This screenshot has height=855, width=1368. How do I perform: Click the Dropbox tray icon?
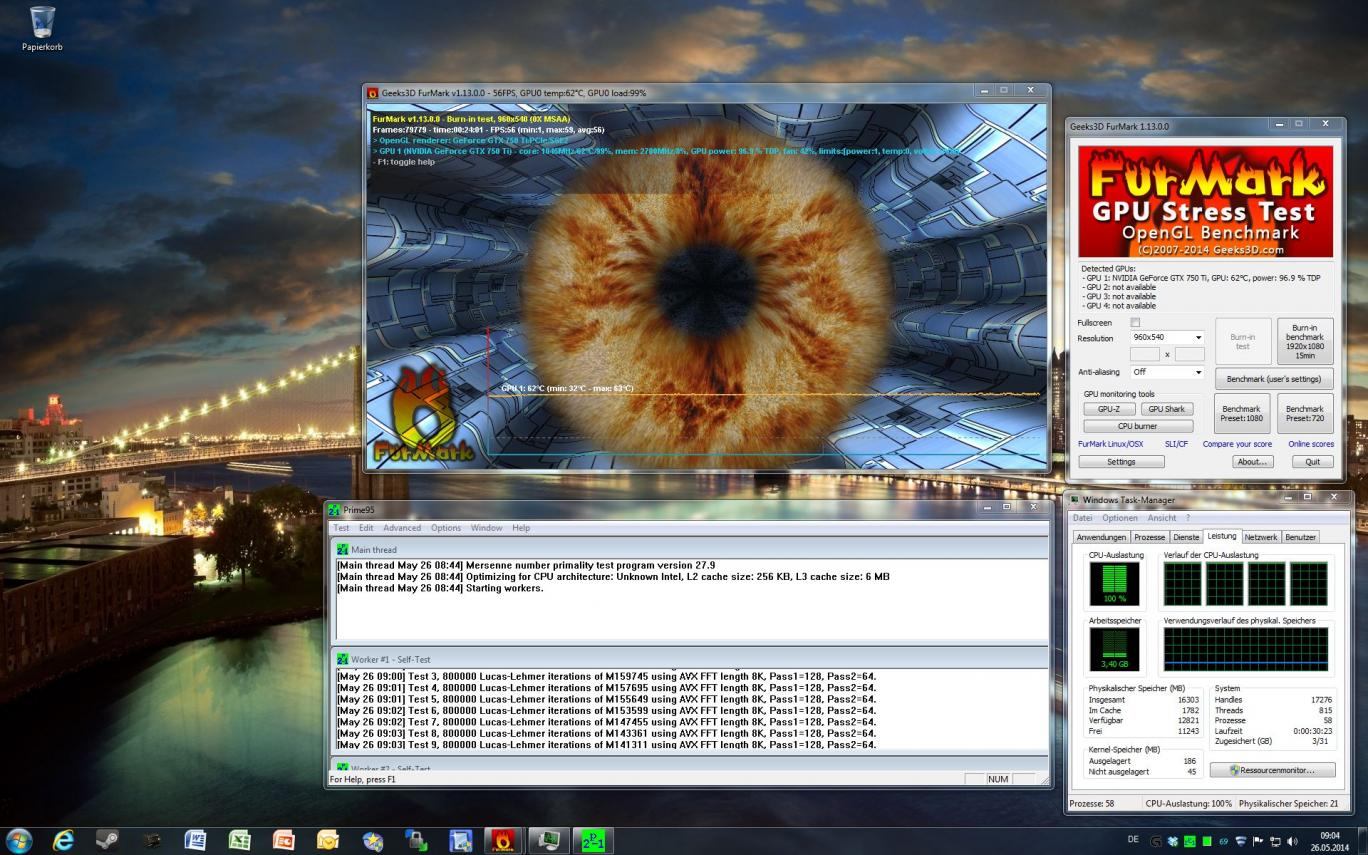coord(1173,842)
